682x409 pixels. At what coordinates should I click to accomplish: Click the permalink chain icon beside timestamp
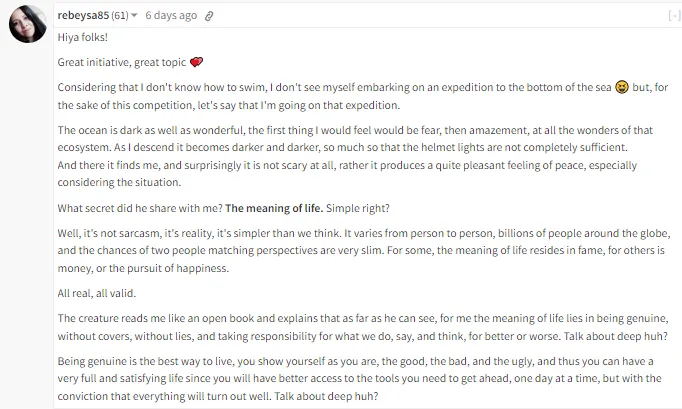(209, 16)
